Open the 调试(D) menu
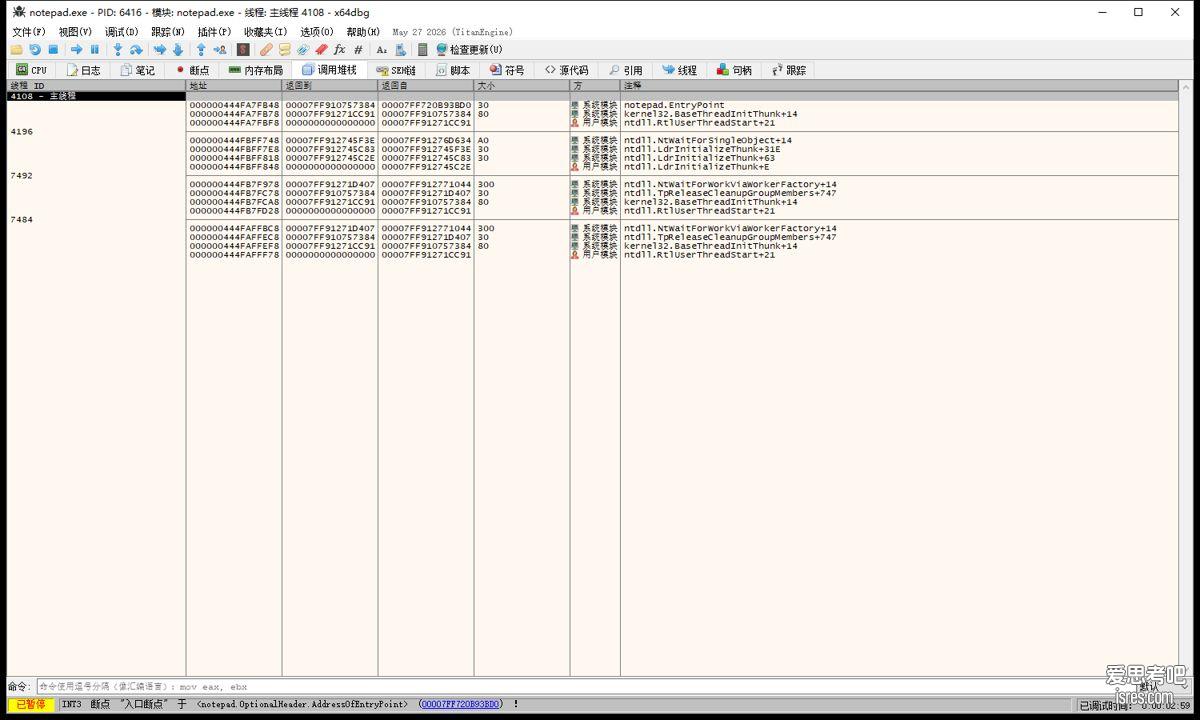 [x=122, y=32]
